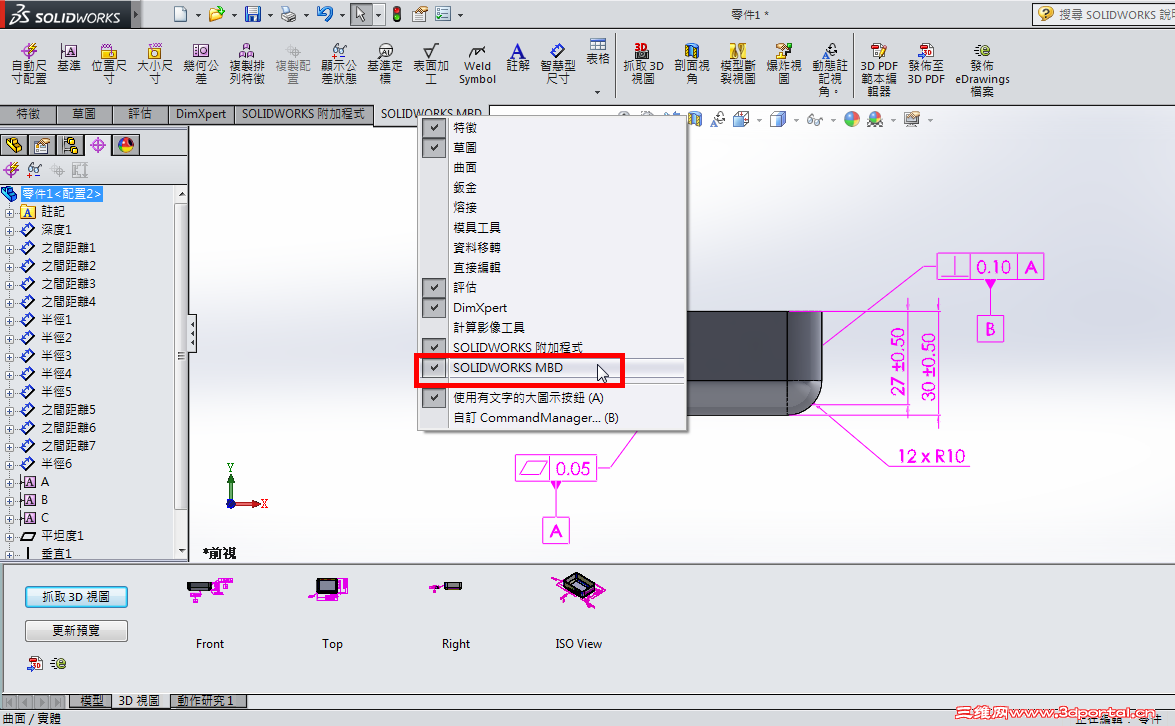Image resolution: width=1175 pixels, height=726 pixels.
Task: Click the 動態註記視角 dynamic annotation views tool
Action: pos(830,69)
